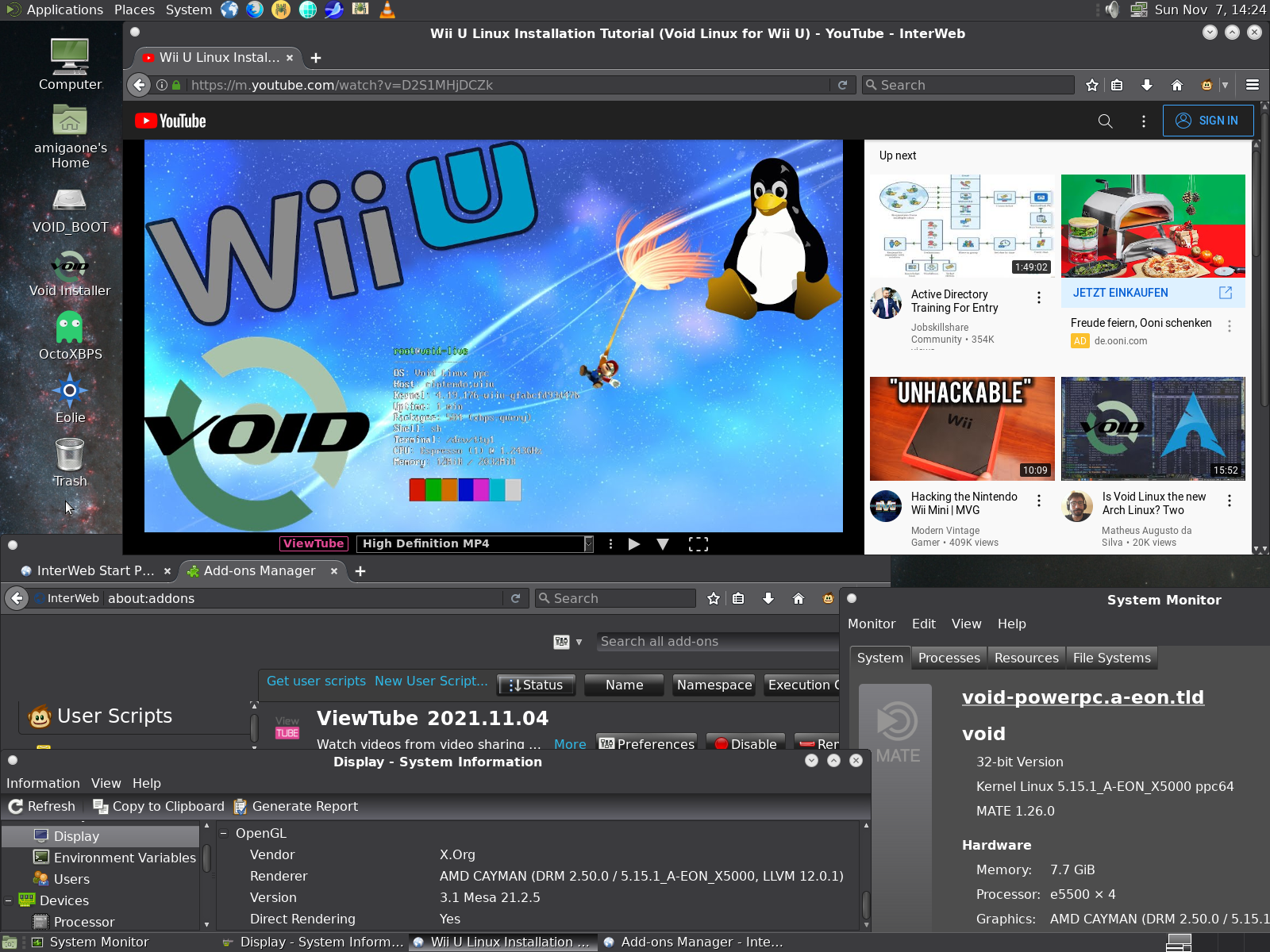
Task: Open YouTube settings three-dot menu
Action: coord(1143,121)
